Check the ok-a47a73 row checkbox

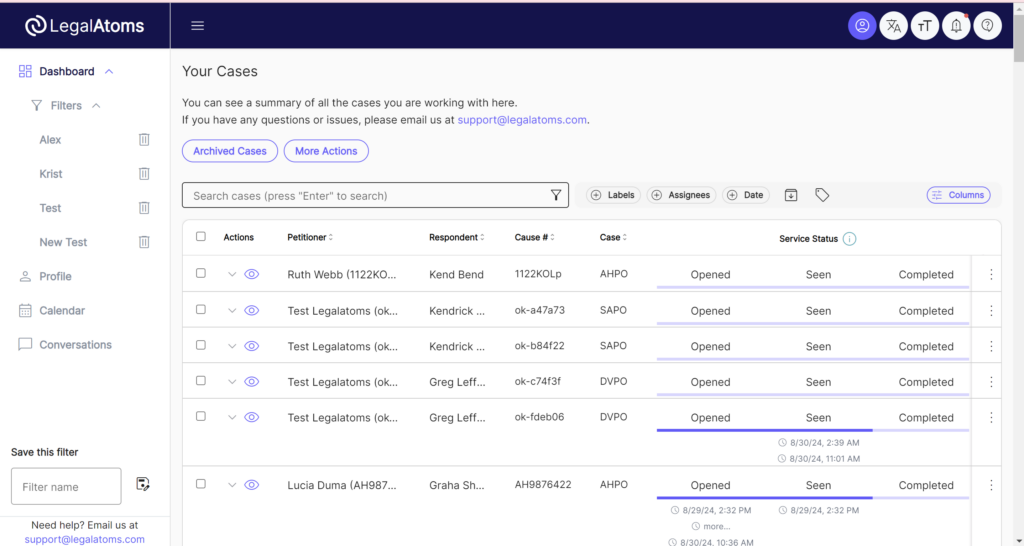click(200, 309)
